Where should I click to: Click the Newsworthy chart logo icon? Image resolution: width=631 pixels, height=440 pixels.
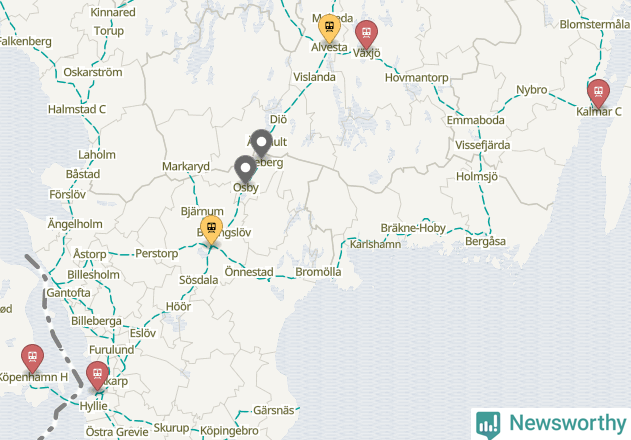tap(488, 425)
